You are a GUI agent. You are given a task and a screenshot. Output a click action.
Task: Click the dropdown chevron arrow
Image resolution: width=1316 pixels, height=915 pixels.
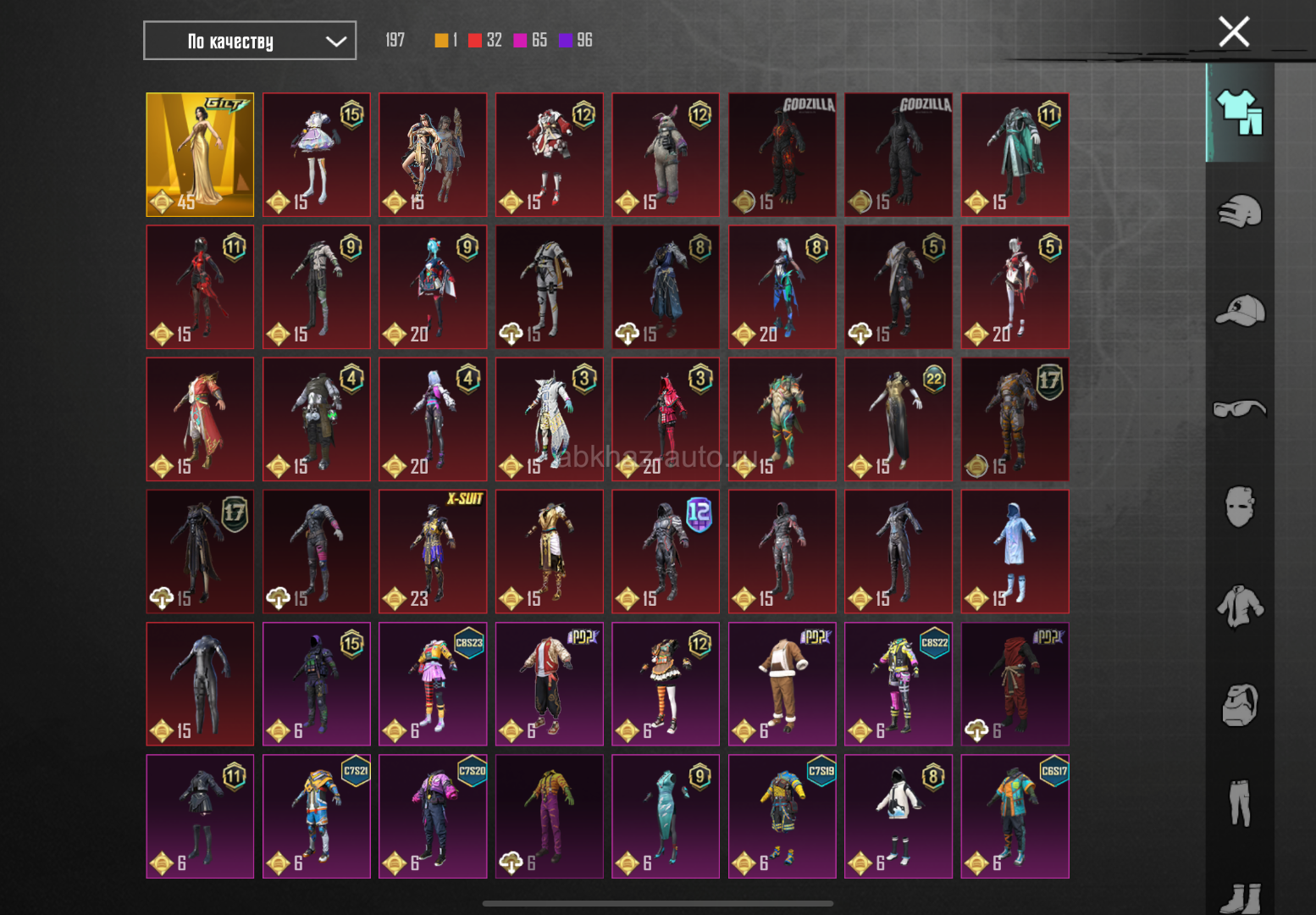(336, 42)
